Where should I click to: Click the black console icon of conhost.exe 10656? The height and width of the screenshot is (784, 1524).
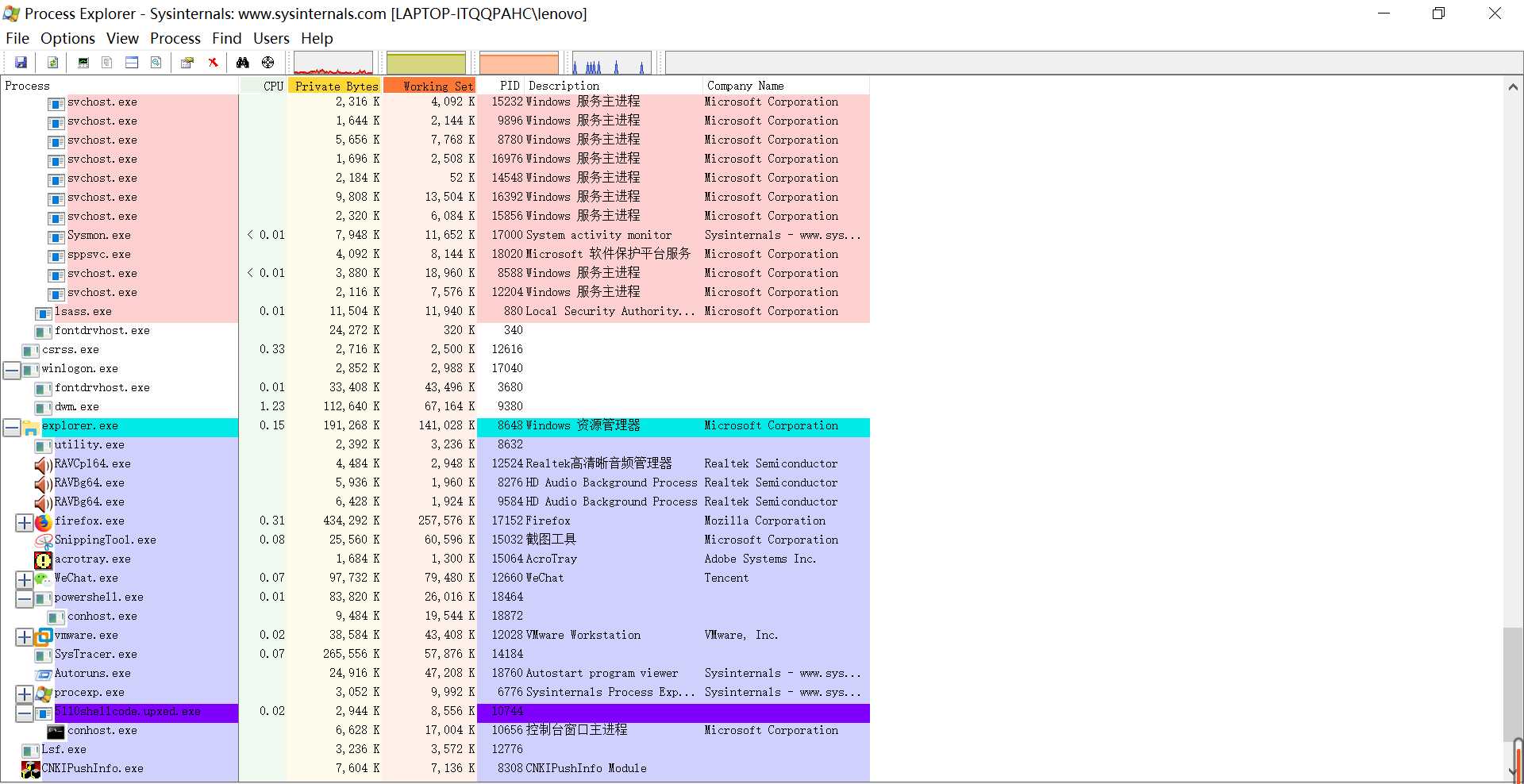point(56,731)
